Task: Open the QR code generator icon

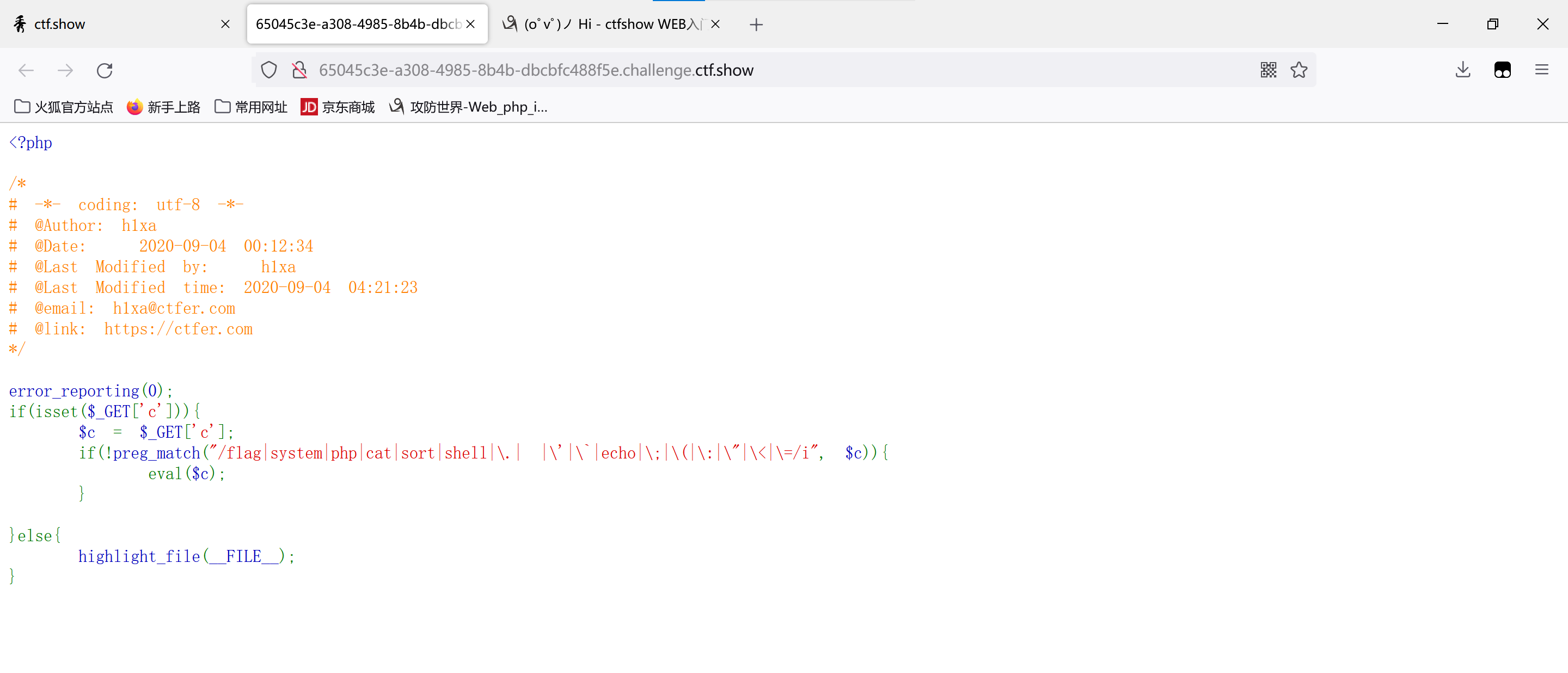Action: (x=1268, y=71)
